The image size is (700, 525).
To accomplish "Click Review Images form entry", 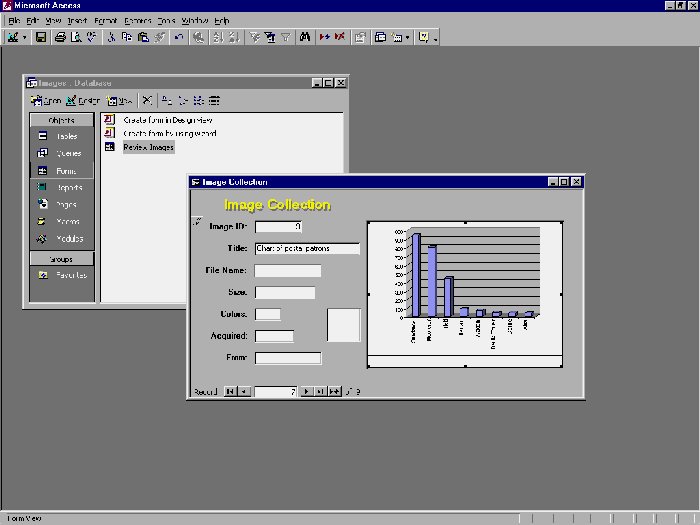I will pyautogui.click(x=147, y=147).
